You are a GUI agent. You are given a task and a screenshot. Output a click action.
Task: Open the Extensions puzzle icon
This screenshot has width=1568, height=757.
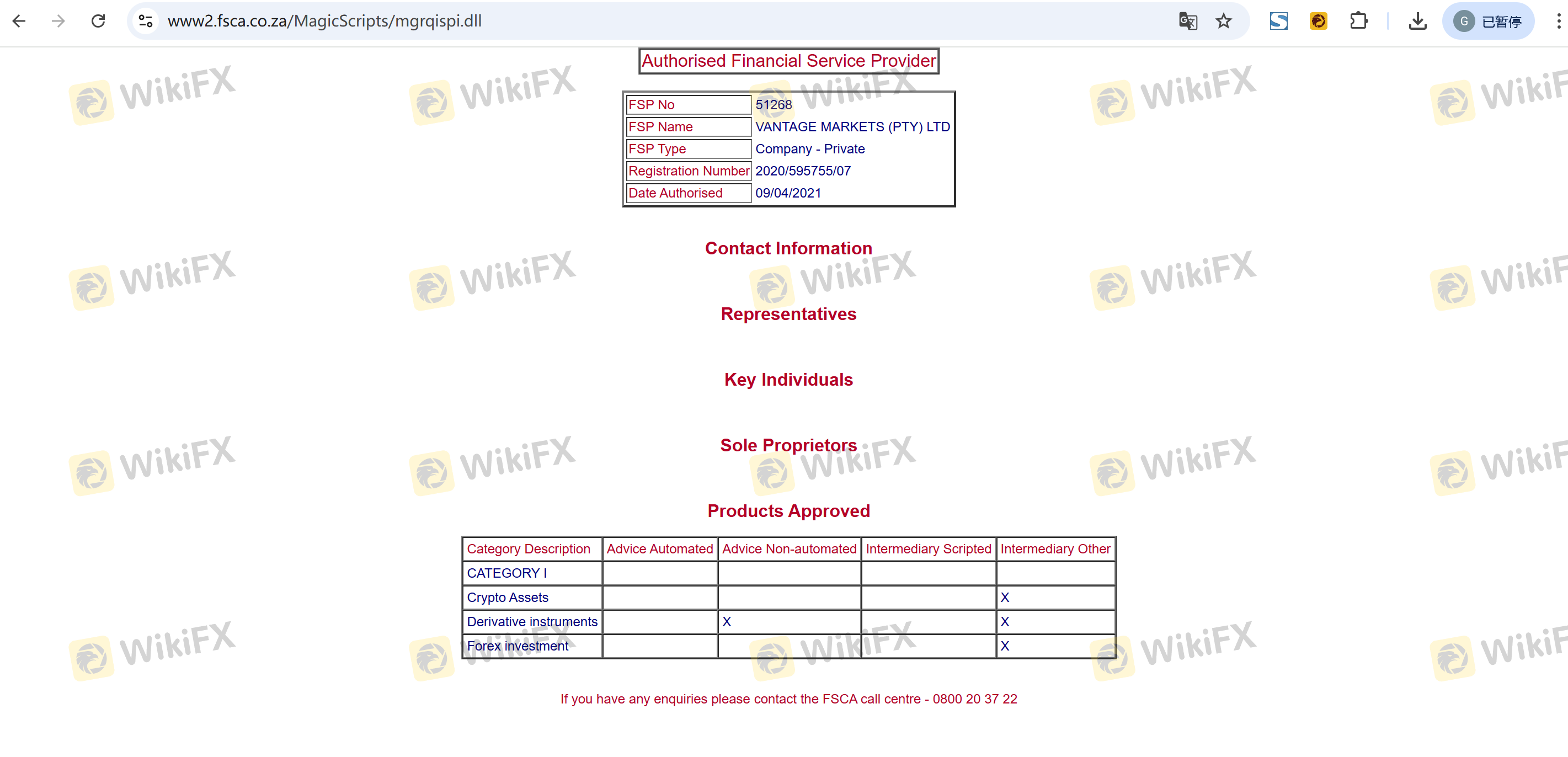pyautogui.click(x=1358, y=22)
